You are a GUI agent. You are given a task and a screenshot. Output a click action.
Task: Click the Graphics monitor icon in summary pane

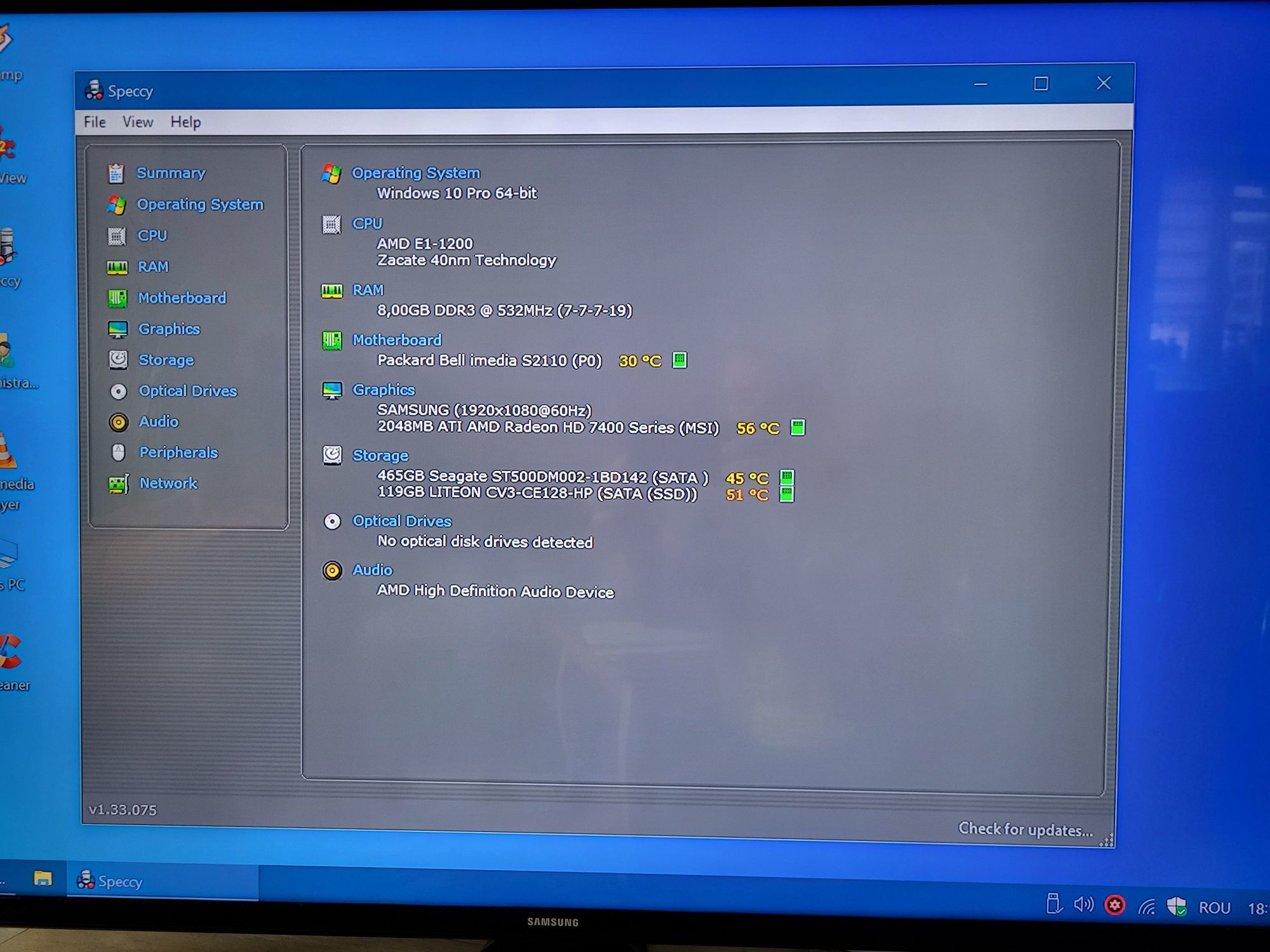click(x=332, y=390)
